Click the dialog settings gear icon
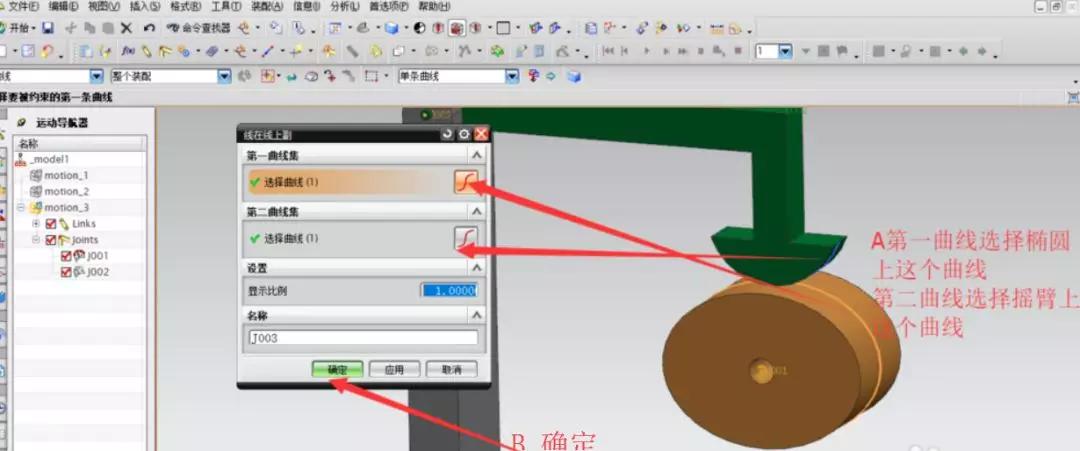The image size is (1080, 451). (x=465, y=134)
